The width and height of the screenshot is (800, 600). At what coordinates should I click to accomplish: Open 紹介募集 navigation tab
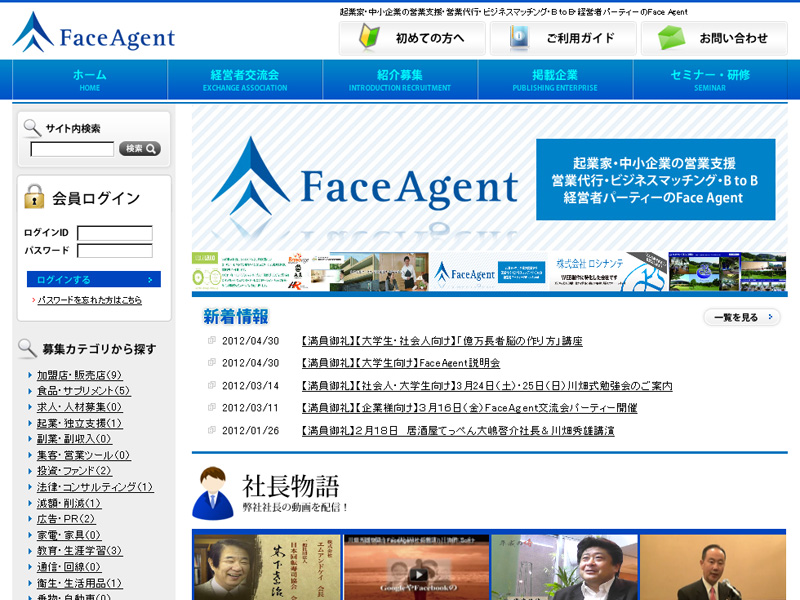(400, 80)
